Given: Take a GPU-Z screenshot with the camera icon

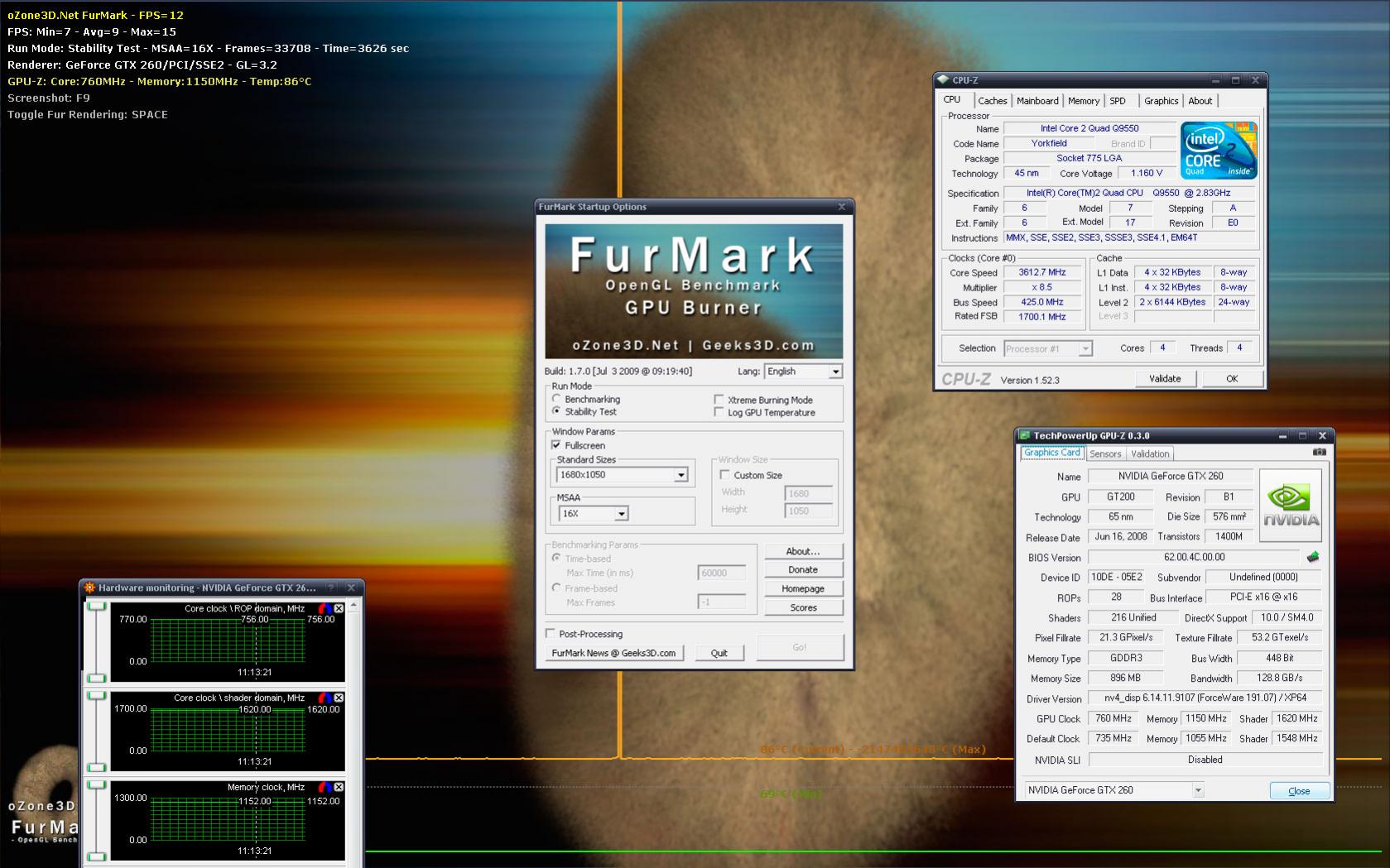Looking at the screenshot, I should coord(1320,453).
